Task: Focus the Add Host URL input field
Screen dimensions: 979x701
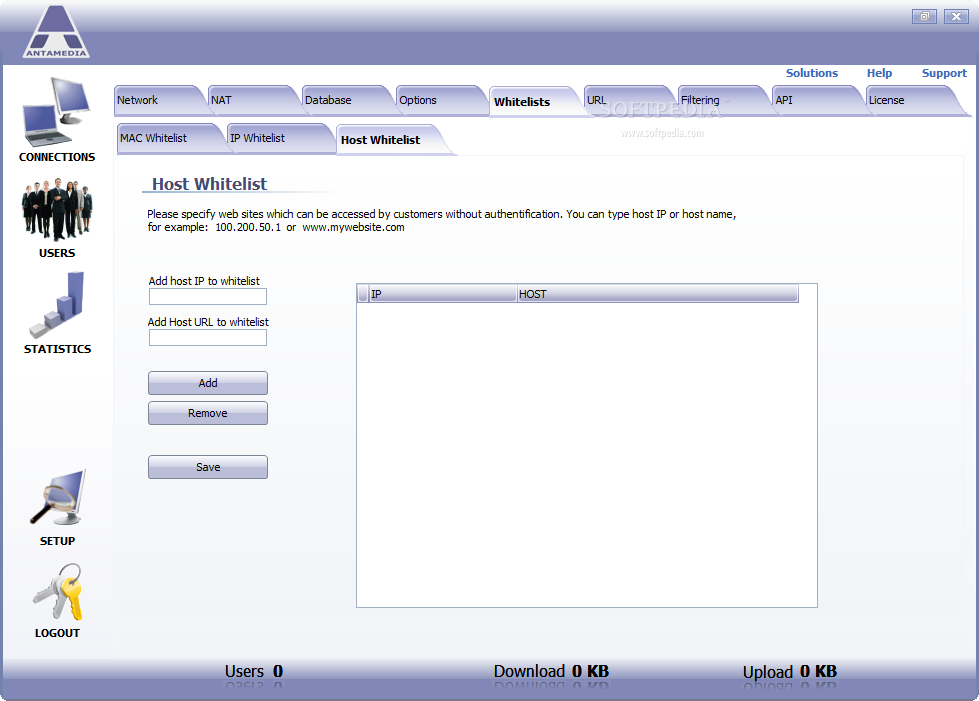Action: click(208, 338)
